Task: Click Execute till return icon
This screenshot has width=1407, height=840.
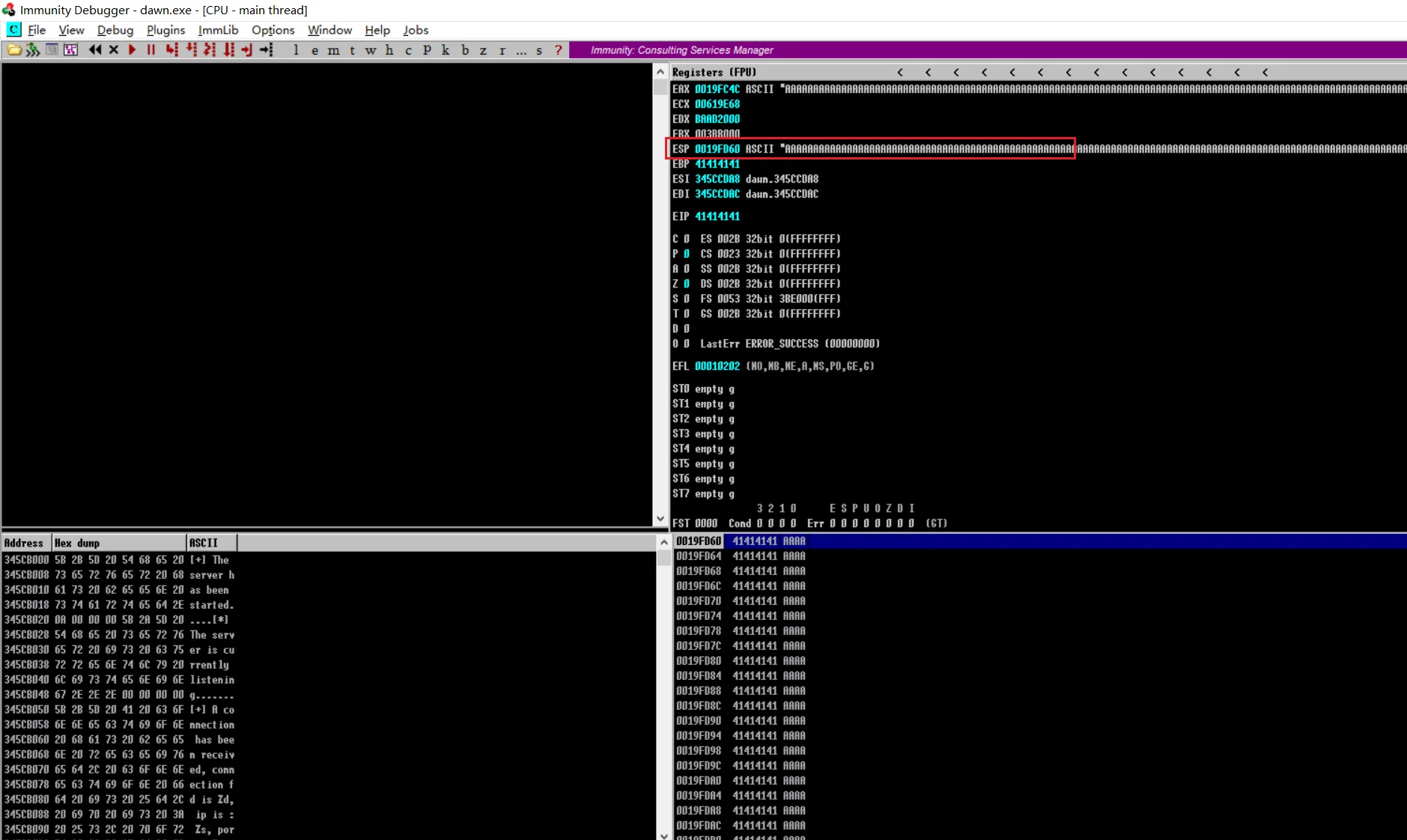Action: pyautogui.click(x=247, y=50)
